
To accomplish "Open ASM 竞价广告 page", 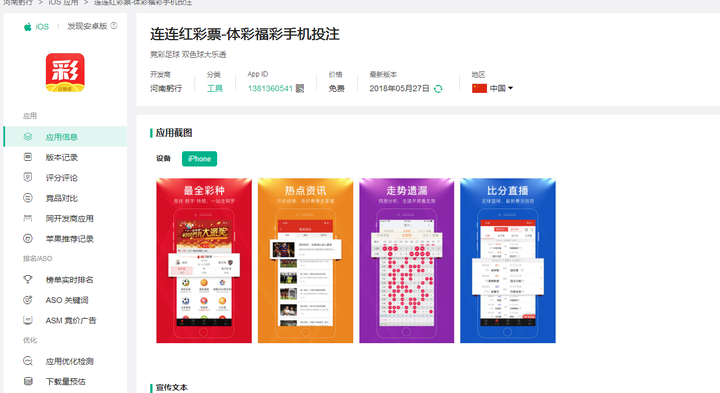I will (65, 320).
